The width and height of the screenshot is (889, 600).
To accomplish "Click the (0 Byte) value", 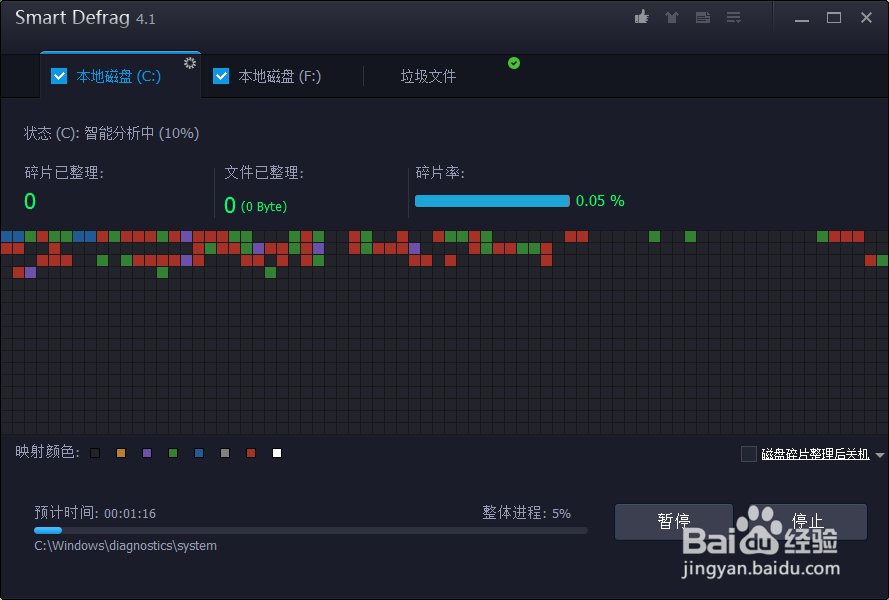I will (264, 206).
